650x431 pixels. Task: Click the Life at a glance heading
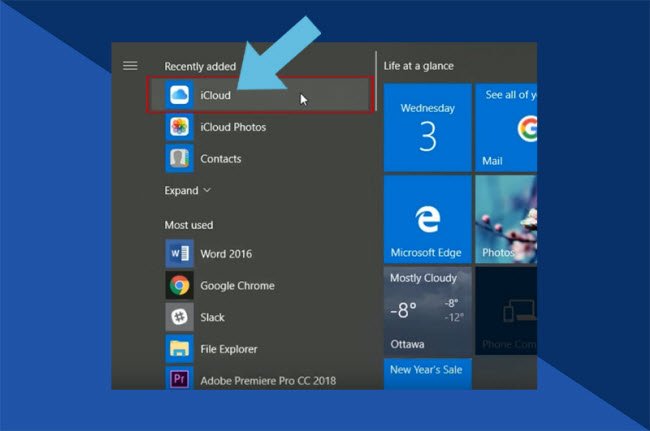coord(418,66)
